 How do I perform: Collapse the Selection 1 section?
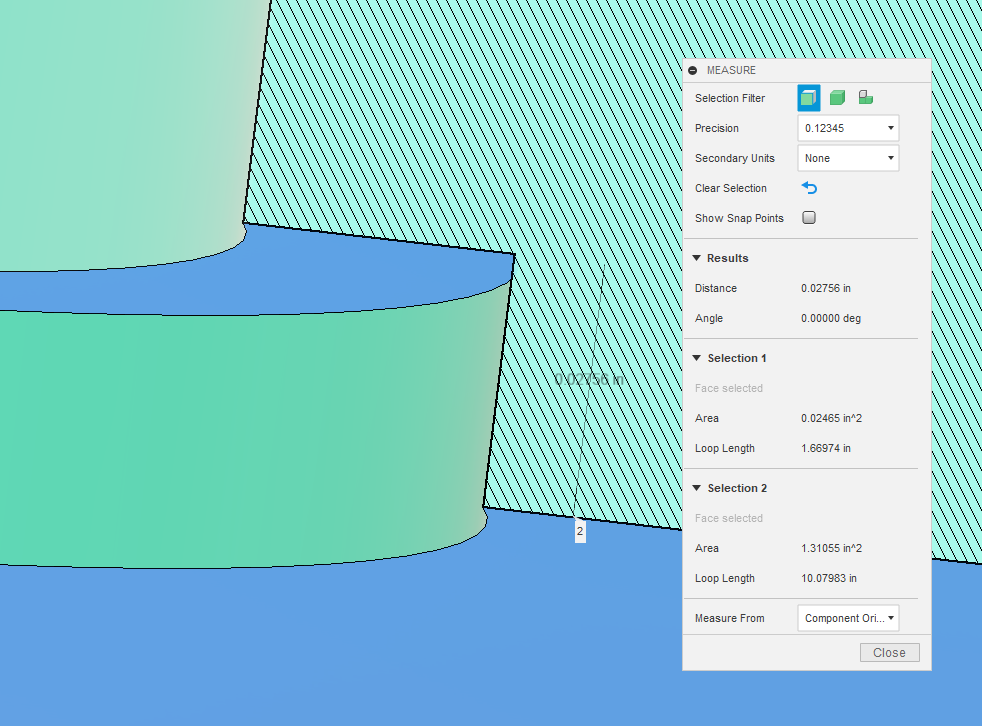coord(696,358)
